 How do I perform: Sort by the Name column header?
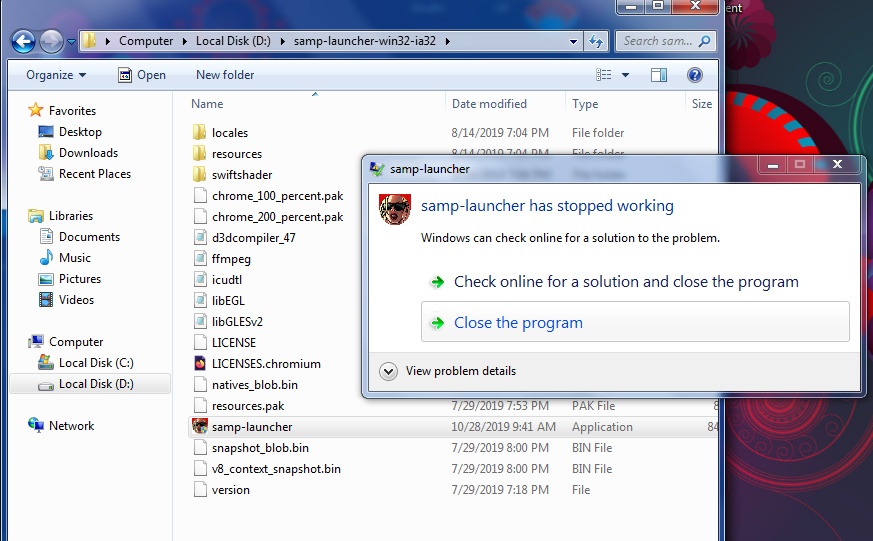[207, 104]
